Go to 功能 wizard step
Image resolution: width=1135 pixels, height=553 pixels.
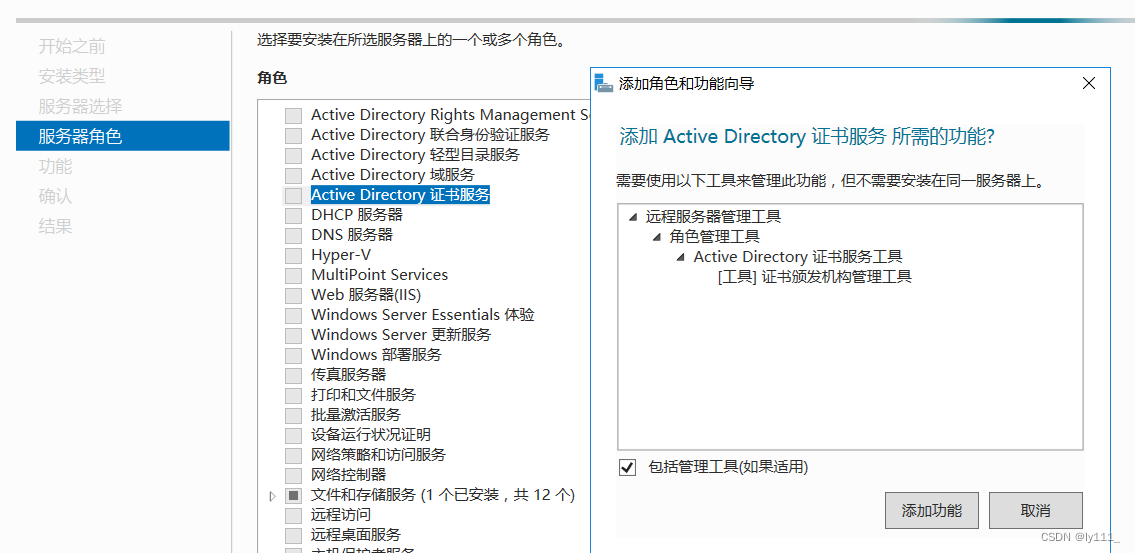(55, 166)
